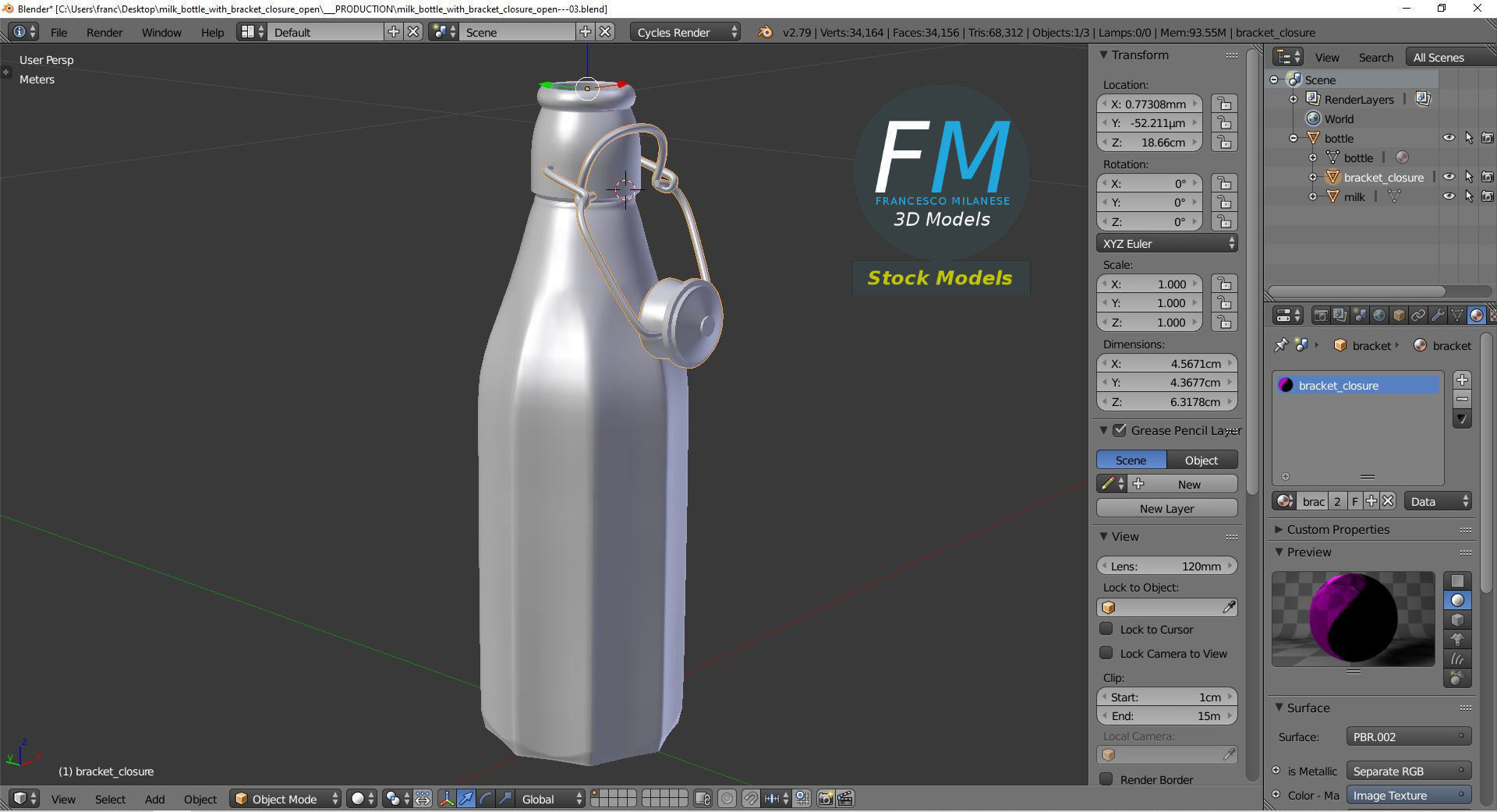The width and height of the screenshot is (1497, 812).
Task: Toggle visibility eye for bracket_closure
Action: tap(1449, 177)
